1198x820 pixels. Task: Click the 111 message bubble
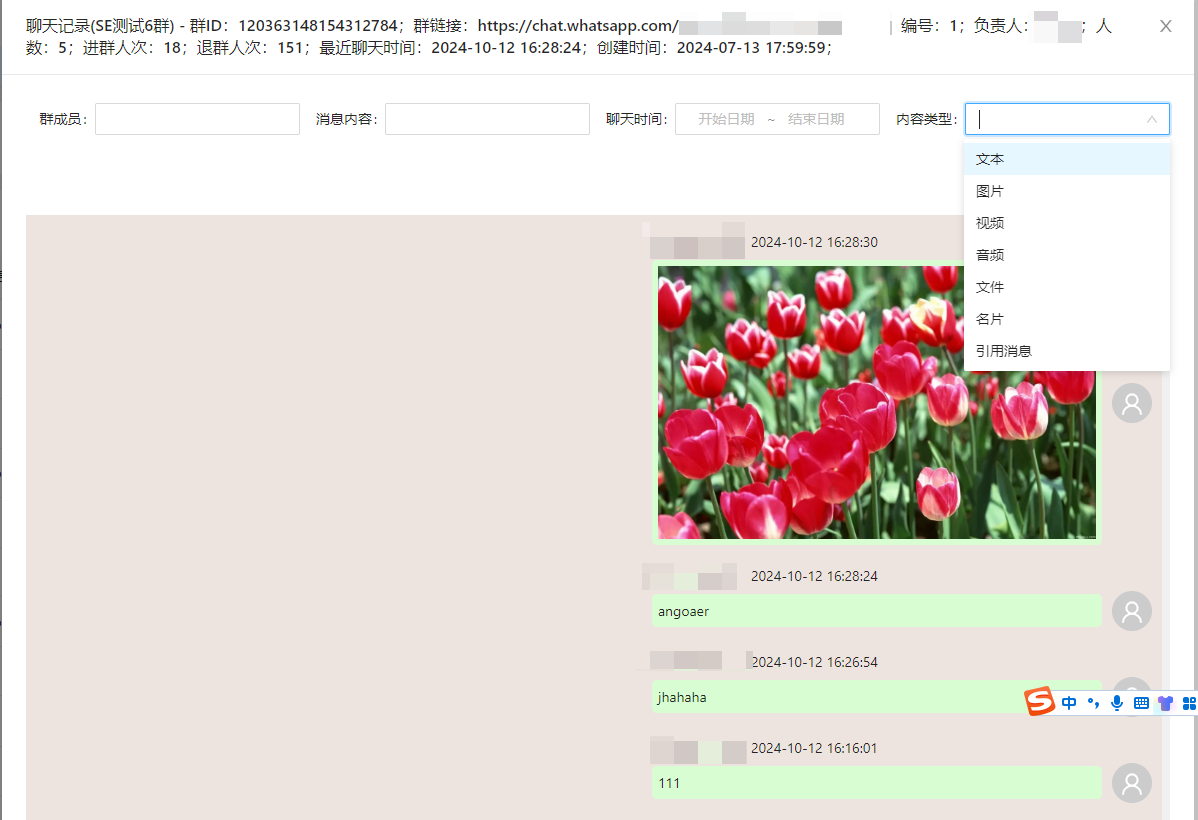(876, 783)
